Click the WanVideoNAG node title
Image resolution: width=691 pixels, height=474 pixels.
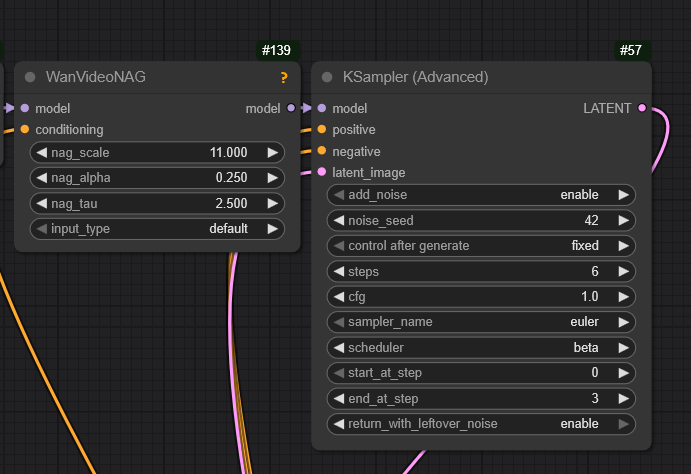(96, 77)
